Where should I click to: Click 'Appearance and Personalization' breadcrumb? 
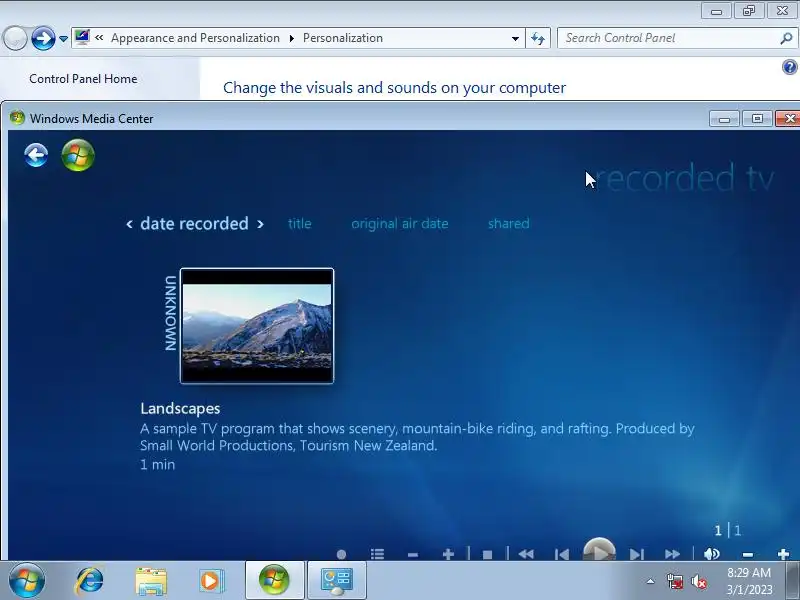point(195,38)
